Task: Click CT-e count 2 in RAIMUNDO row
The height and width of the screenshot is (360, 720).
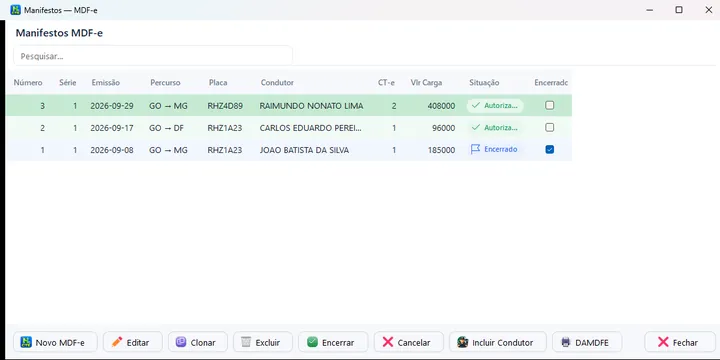Action: point(394,106)
